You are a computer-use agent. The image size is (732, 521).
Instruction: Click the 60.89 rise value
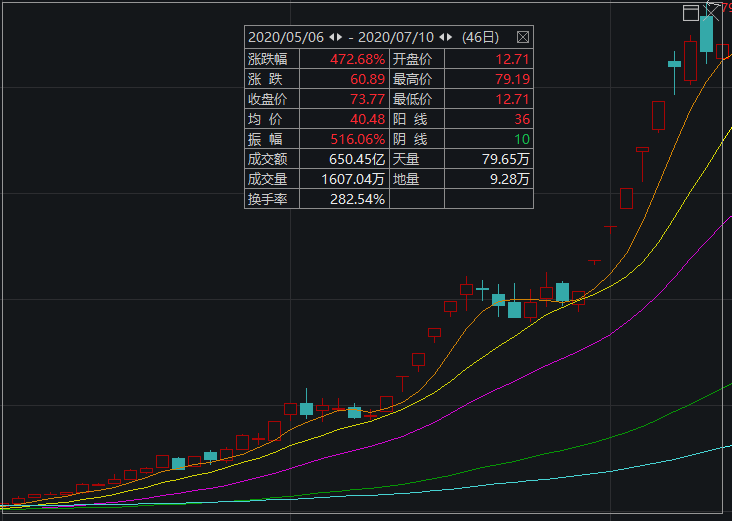(368, 79)
